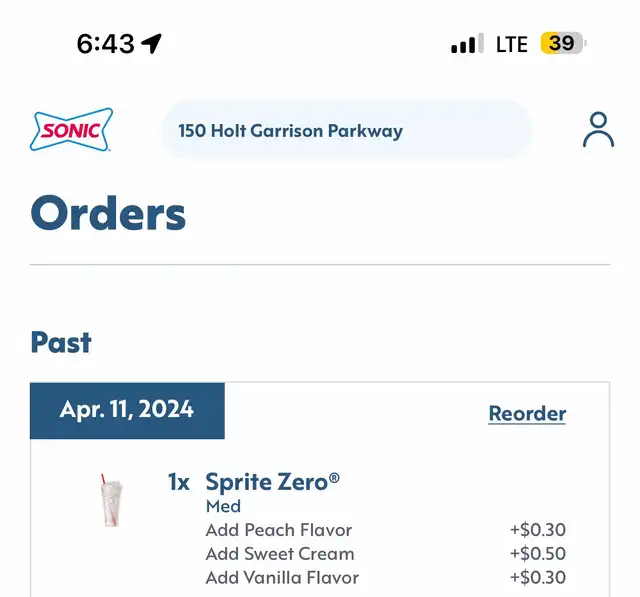The height and width of the screenshot is (597, 640).
Task: Open the Sprite Zero drink cup thumbnail
Action: [x=111, y=500]
